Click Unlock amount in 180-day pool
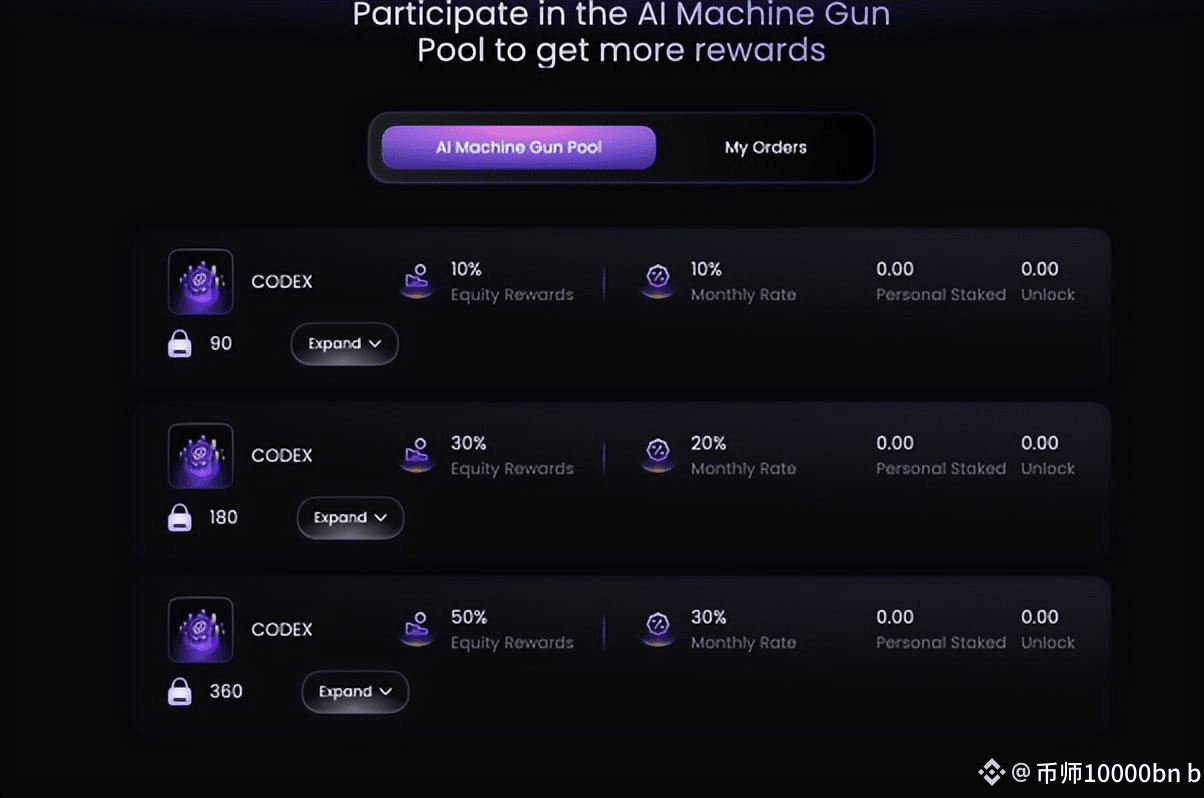The image size is (1204, 798). coord(1039,443)
